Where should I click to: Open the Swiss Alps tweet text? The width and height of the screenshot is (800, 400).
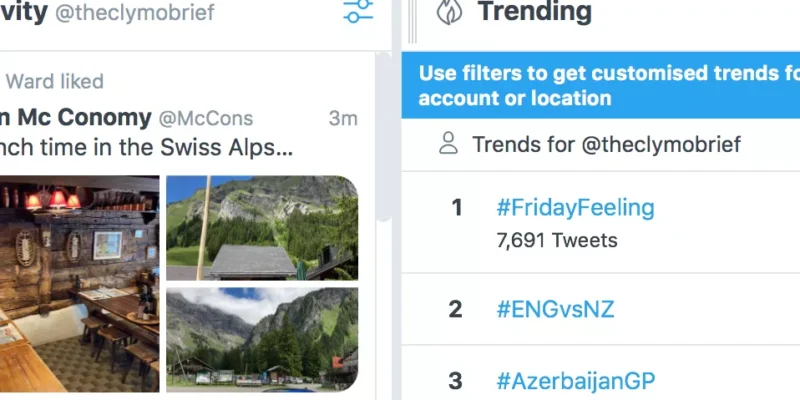[145, 150]
